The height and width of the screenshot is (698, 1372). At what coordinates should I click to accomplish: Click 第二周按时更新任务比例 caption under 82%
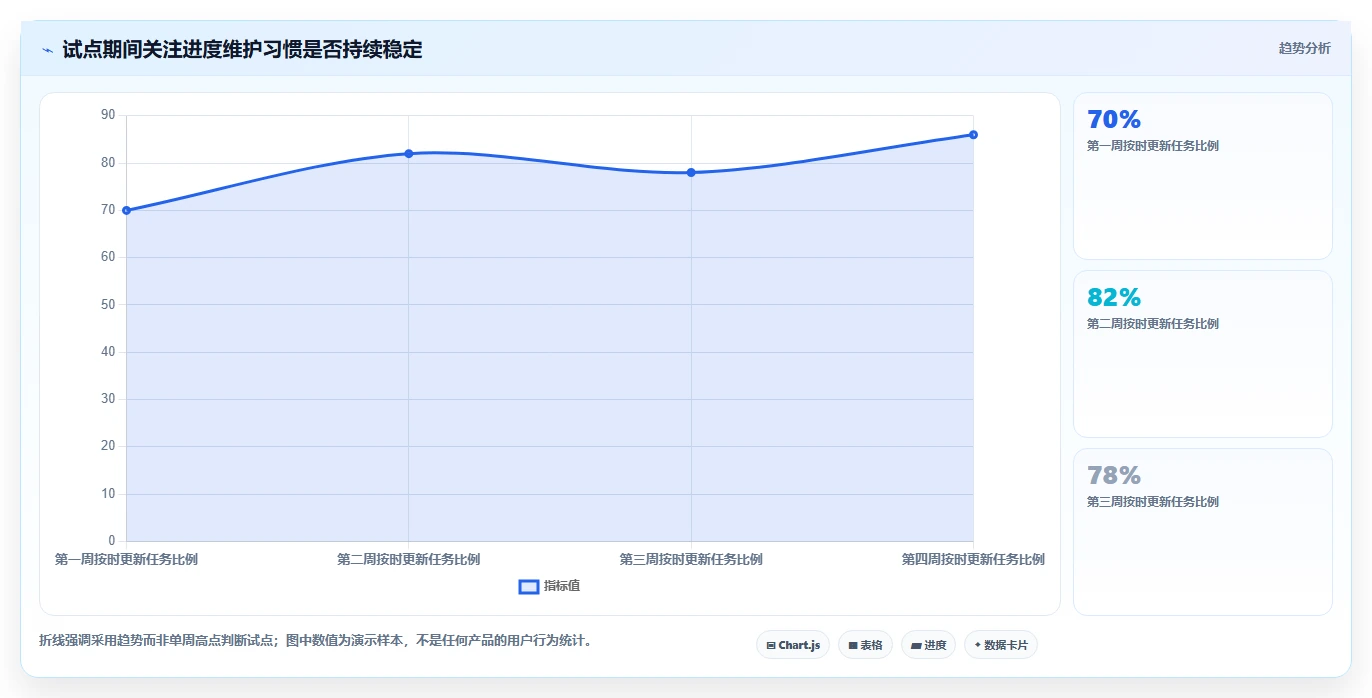click(x=1153, y=324)
